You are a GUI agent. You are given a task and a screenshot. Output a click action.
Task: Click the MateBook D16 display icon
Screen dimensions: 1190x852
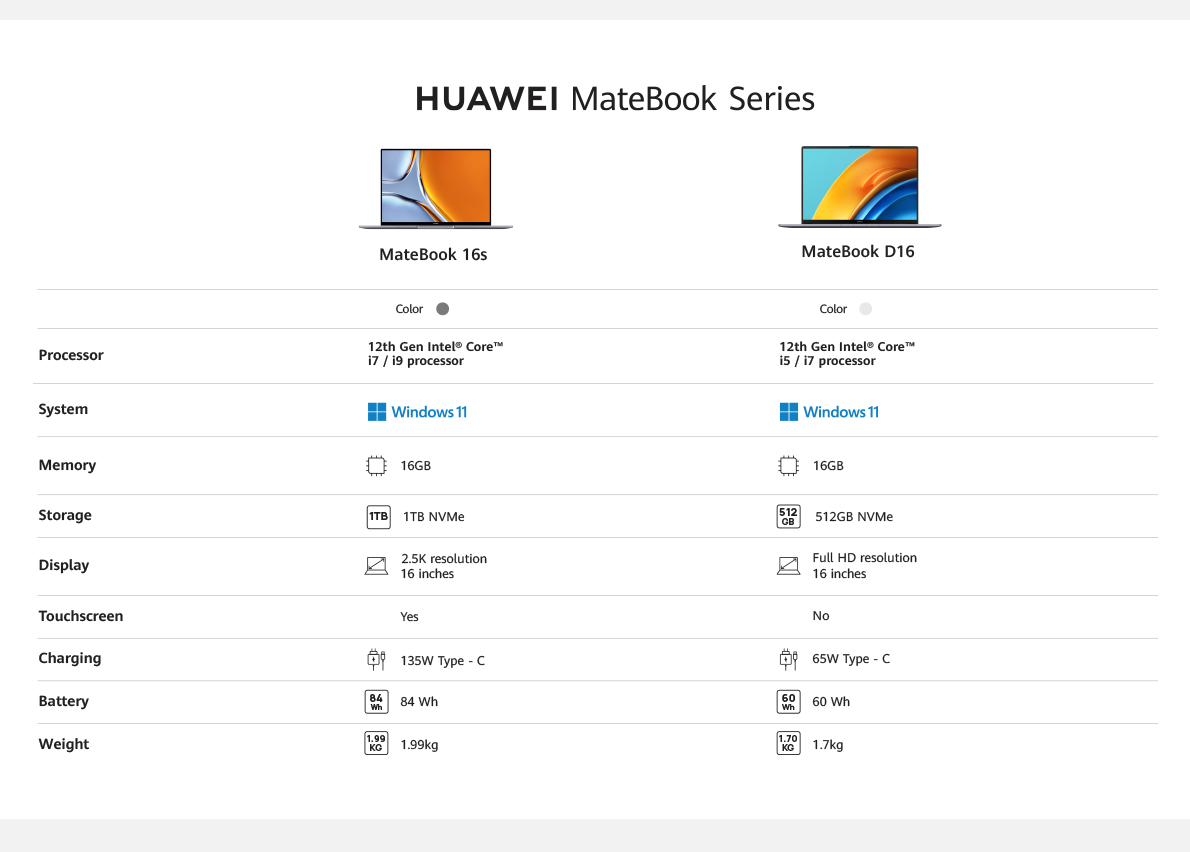coord(788,566)
